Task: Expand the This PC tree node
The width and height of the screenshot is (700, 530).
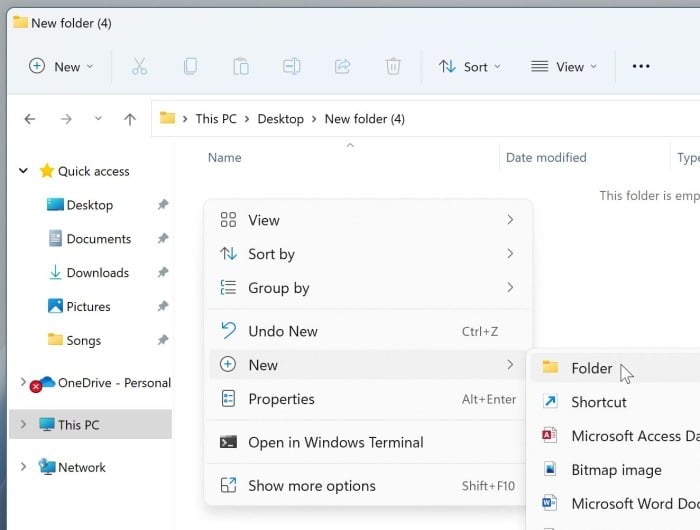Action: click(23, 424)
